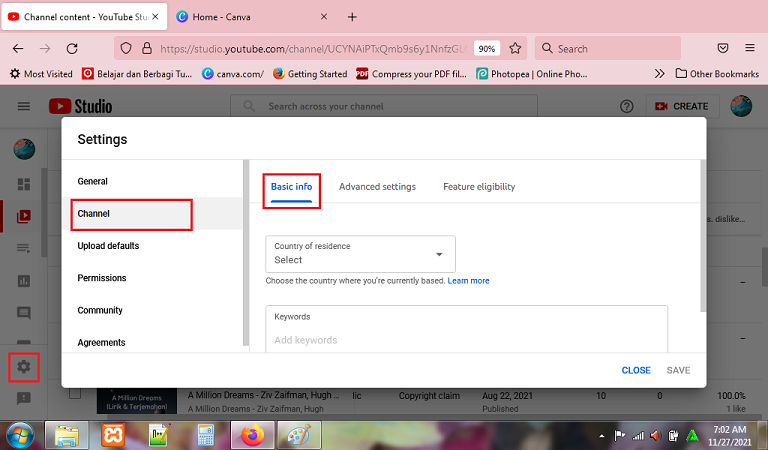Select Agreements in settings menu
This screenshot has width=768, height=450.
point(153,342)
